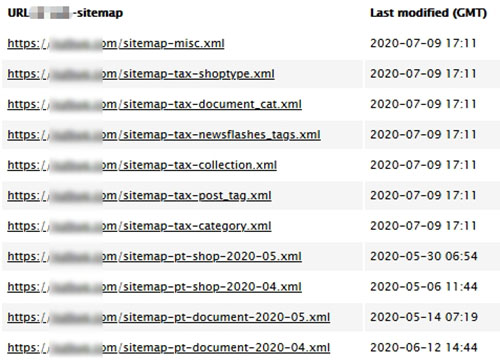Select the 2020-06-12 14:44 modified date
This screenshot has height=363, width=500.
pos(424,348)
